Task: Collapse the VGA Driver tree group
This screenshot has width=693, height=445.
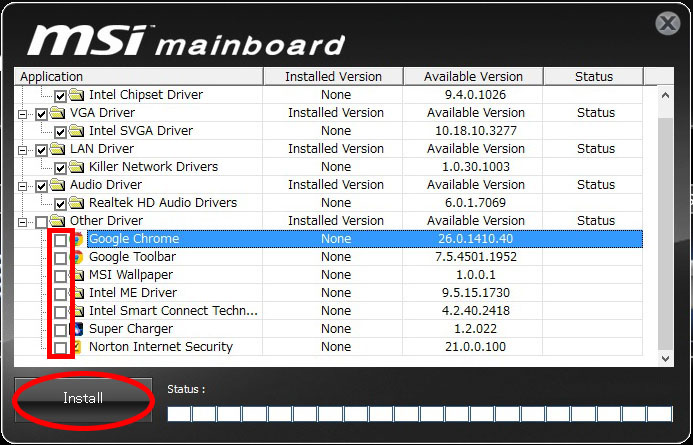Action: (23, 113)
